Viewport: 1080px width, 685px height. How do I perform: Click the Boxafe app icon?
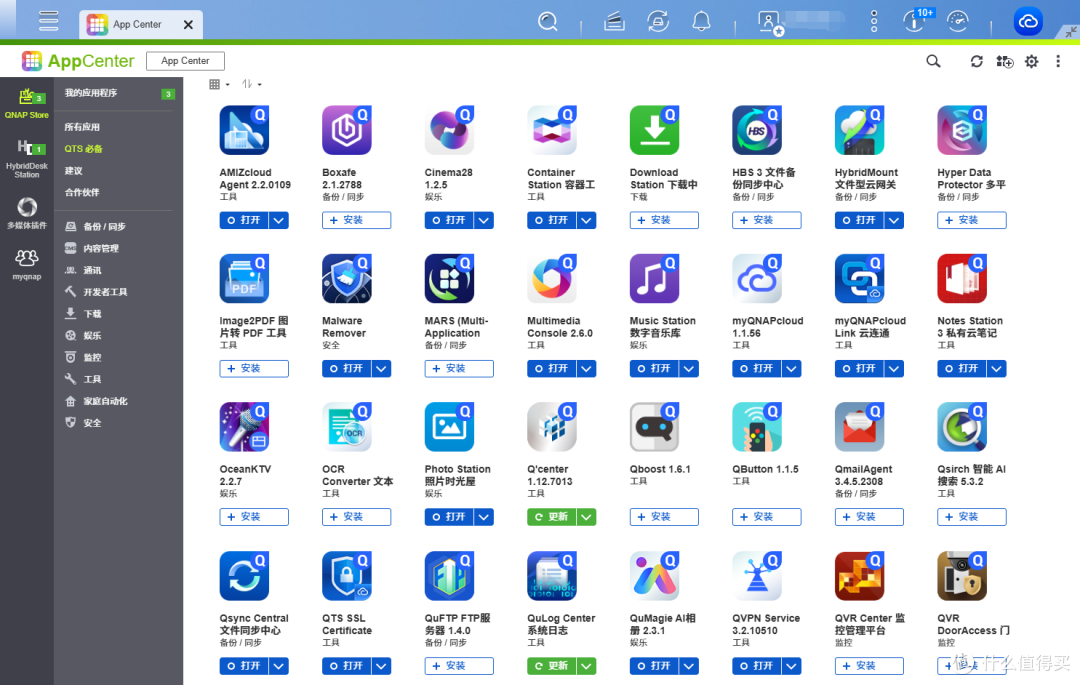pos(346,130)
